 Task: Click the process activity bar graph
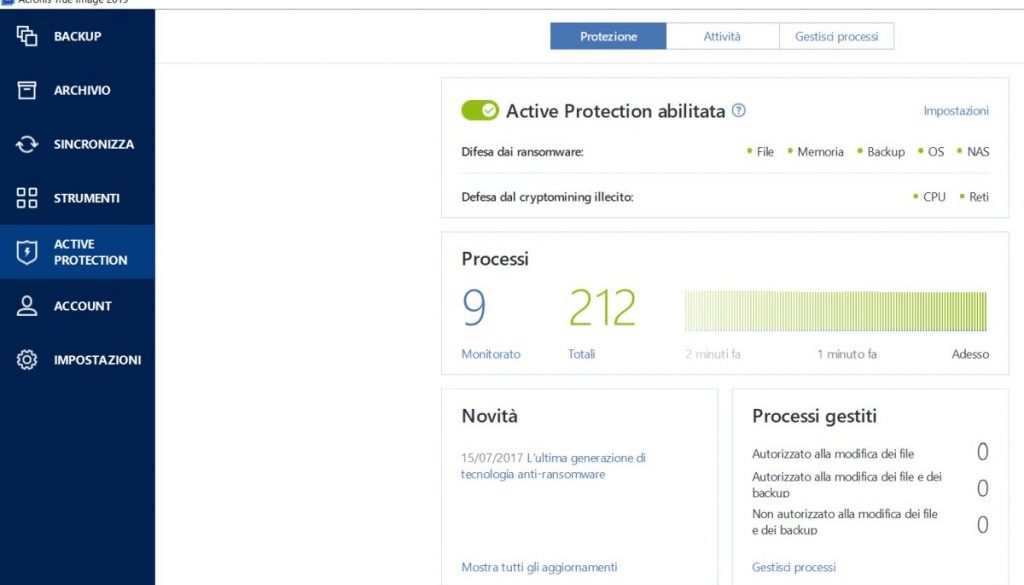pos(835,311)
